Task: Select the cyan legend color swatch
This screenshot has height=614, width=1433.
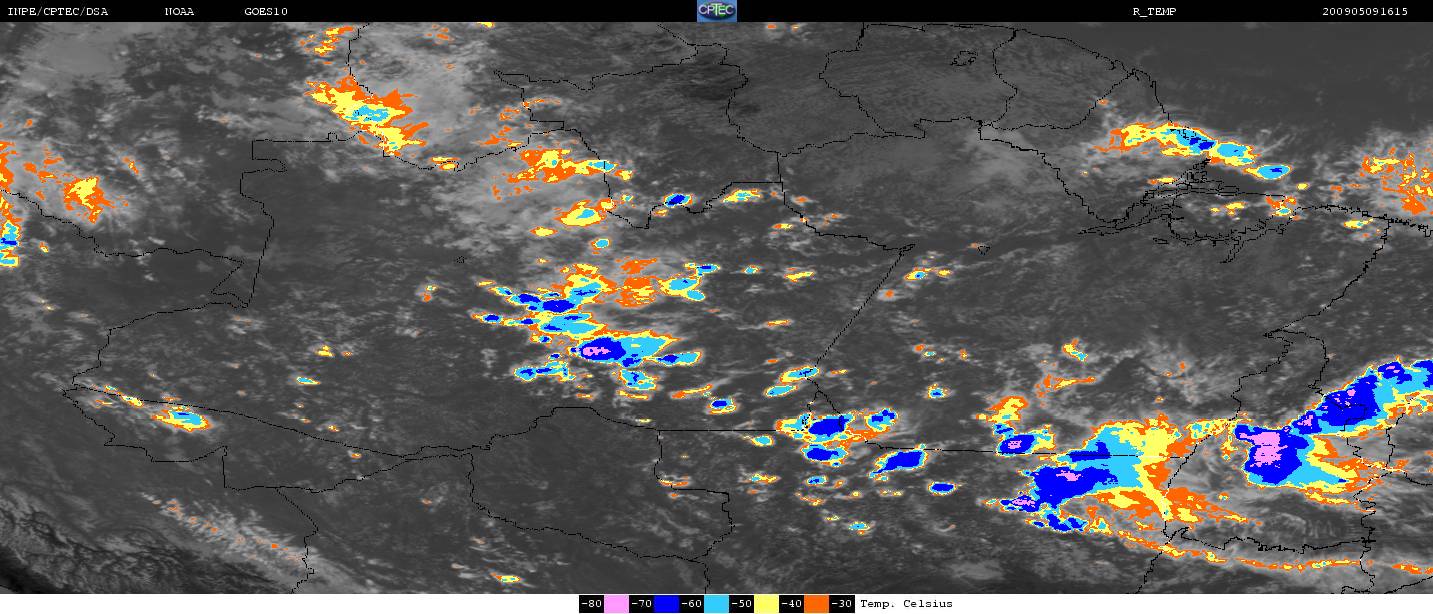Action: coord(716,604)
